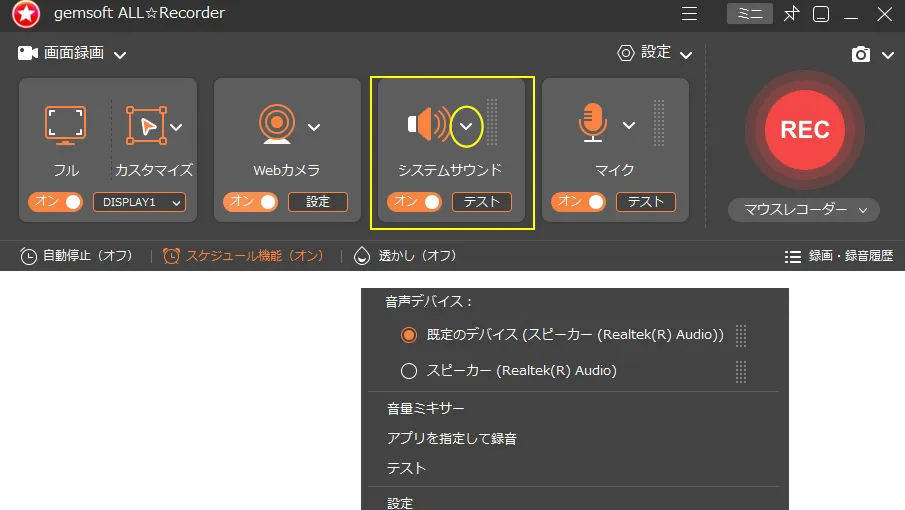Open the hamburger menu in title bar
This screenshot has width=905, height=510.
click(x=689, y=14)
